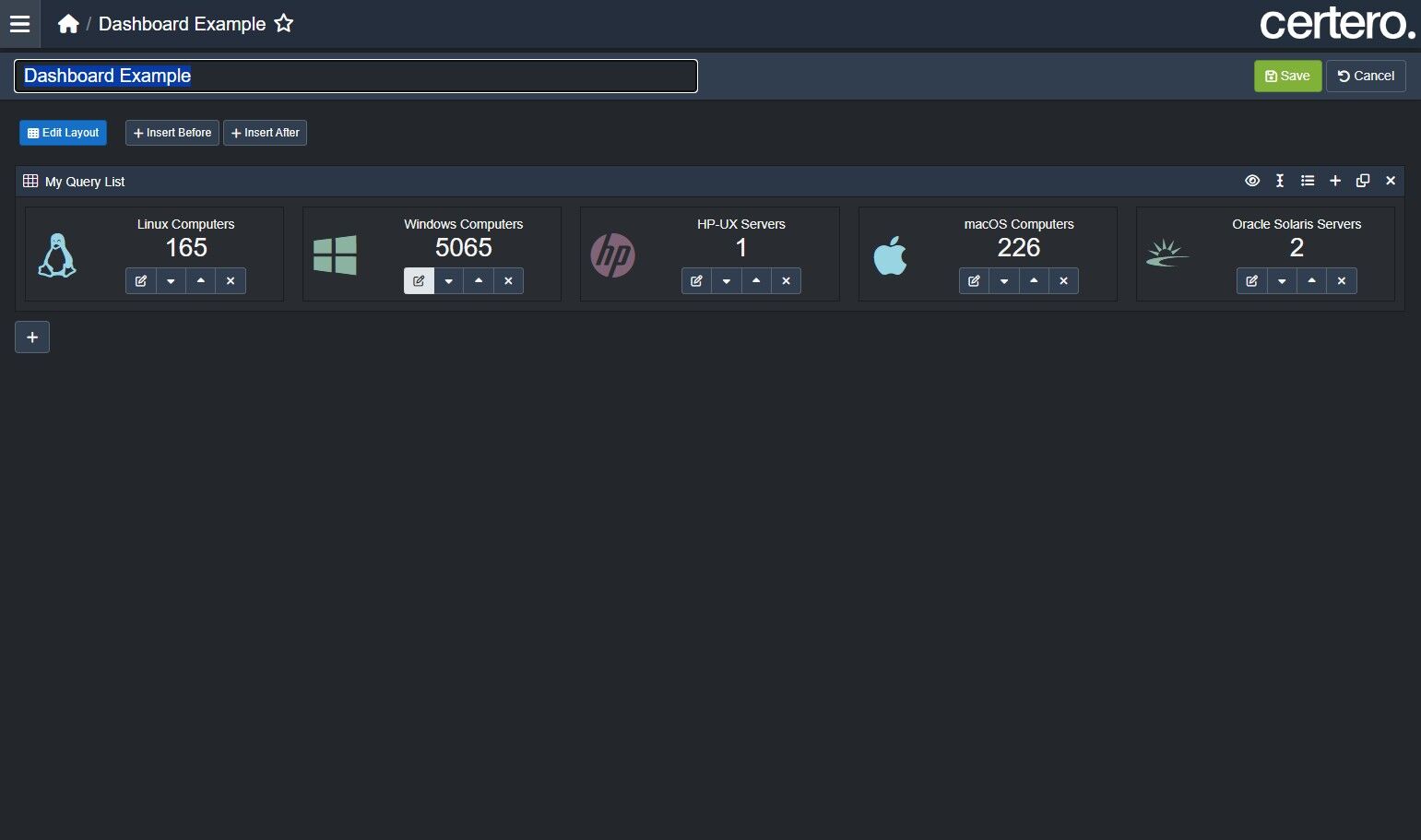Add an item with the plus icon in My Query List header
Screen dimensions: 1421x840
pyautogui.click(x=1335, y=181)
